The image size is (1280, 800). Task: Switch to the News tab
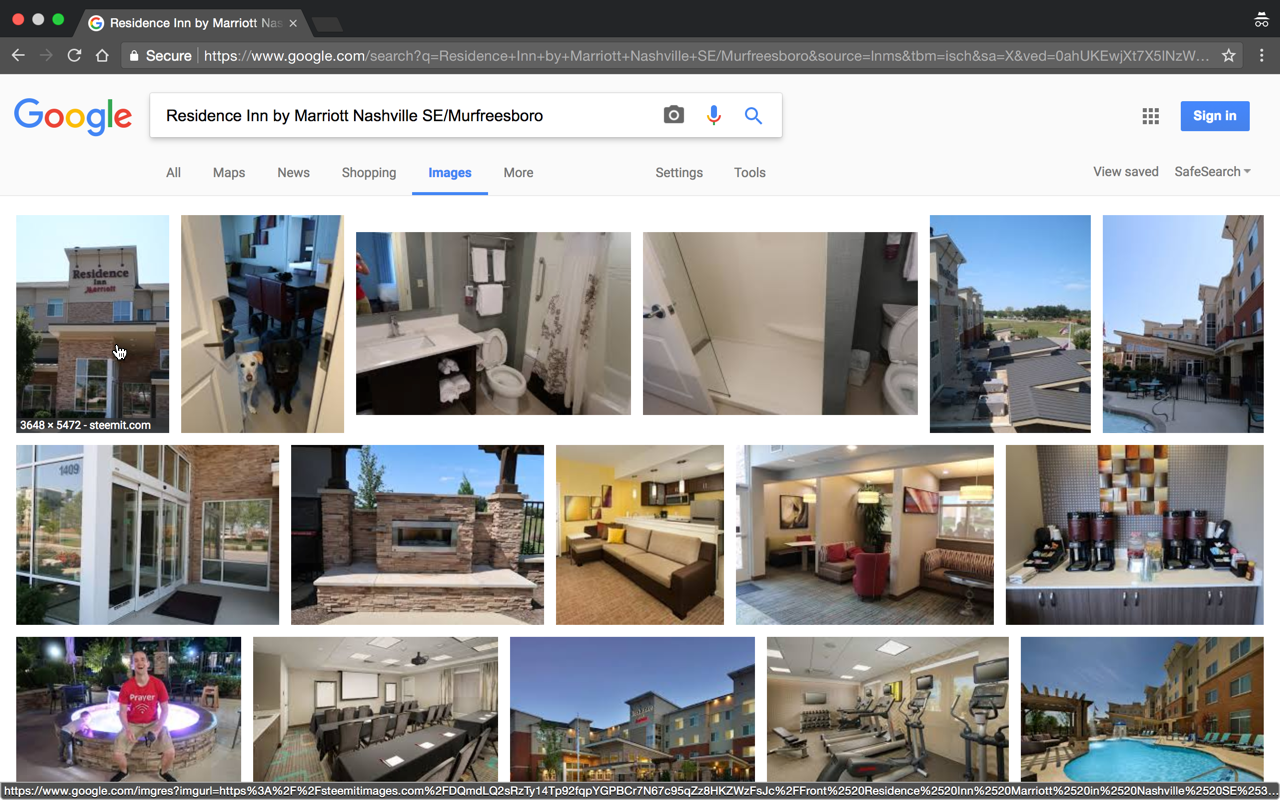[x=293, y=173]
